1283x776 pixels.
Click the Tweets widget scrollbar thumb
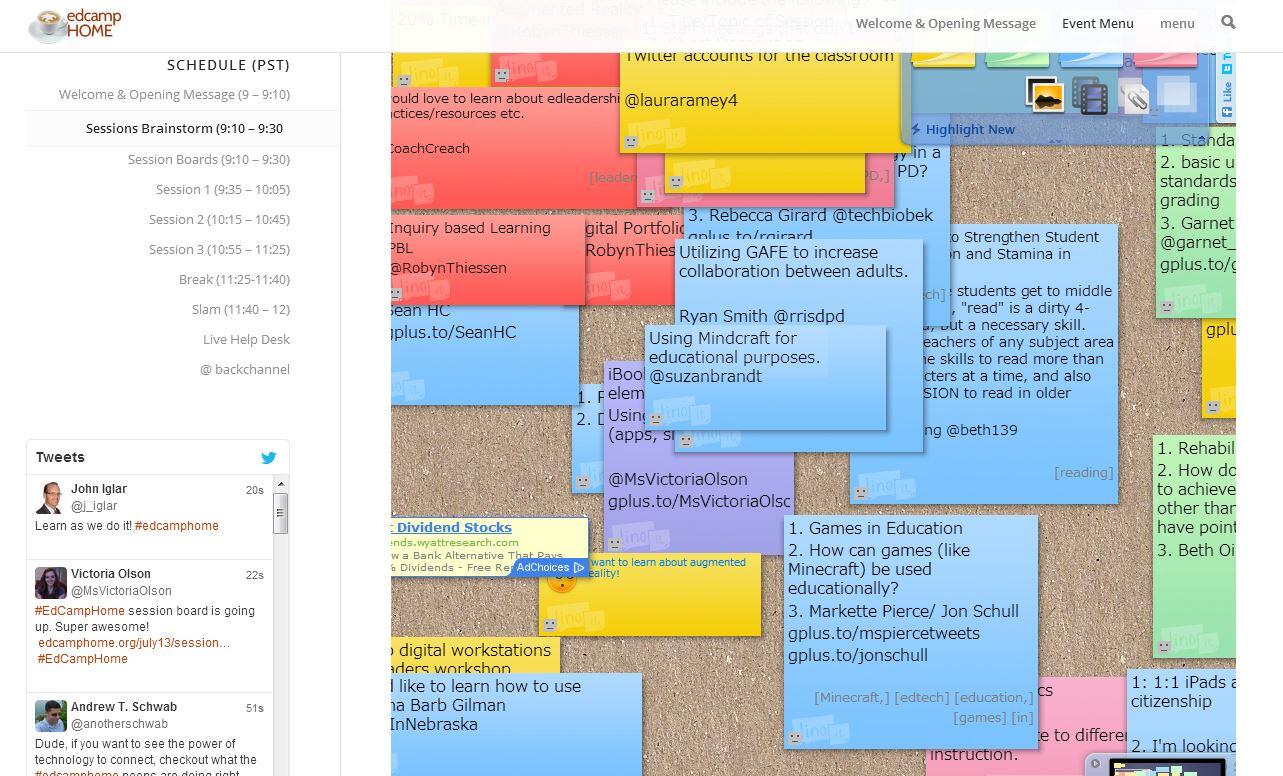tap(280, 514)
